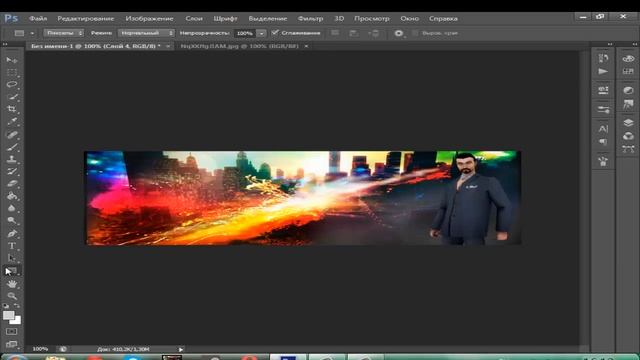Select the Path Selection tool
The width and height of the screenshot is (640, 360).
[x=11, y=258]
